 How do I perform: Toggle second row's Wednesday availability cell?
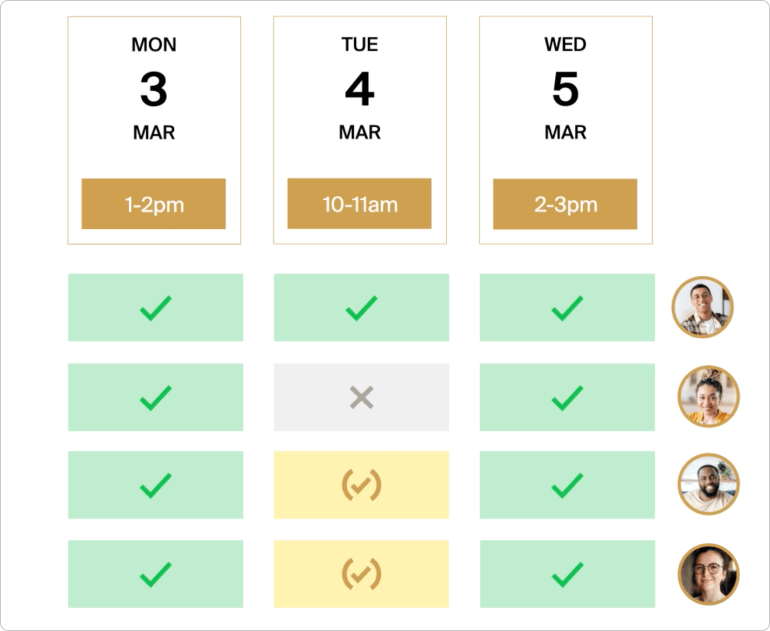pyautogui.click(x=567, y=398)
